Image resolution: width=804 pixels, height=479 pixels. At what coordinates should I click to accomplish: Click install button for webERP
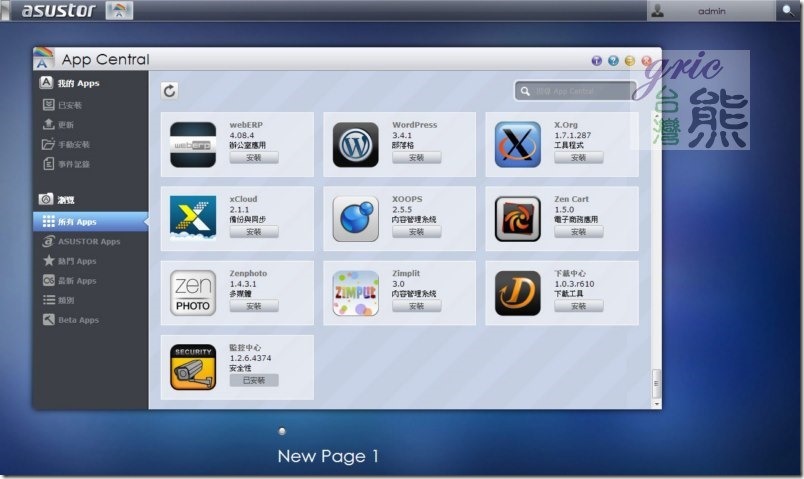tap(254, 157)
